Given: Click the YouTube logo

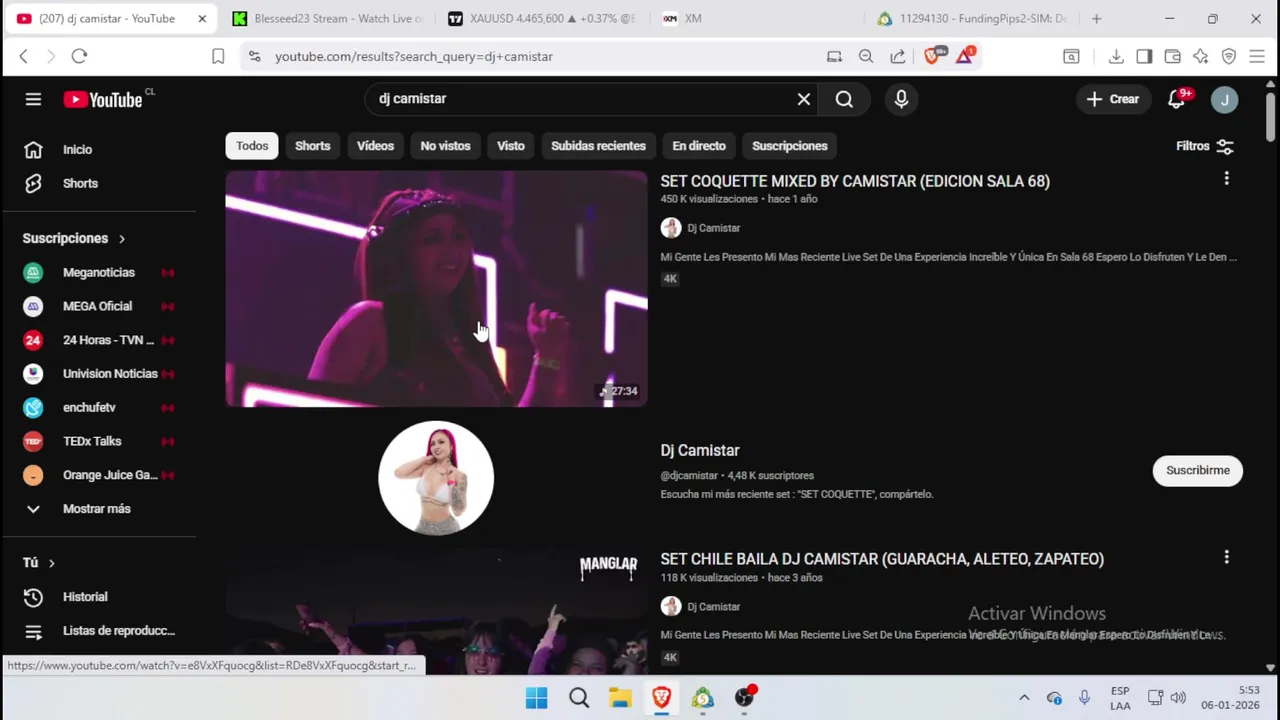Looking at the screenshot, I should pyautogui.click(x=103, y=99).
